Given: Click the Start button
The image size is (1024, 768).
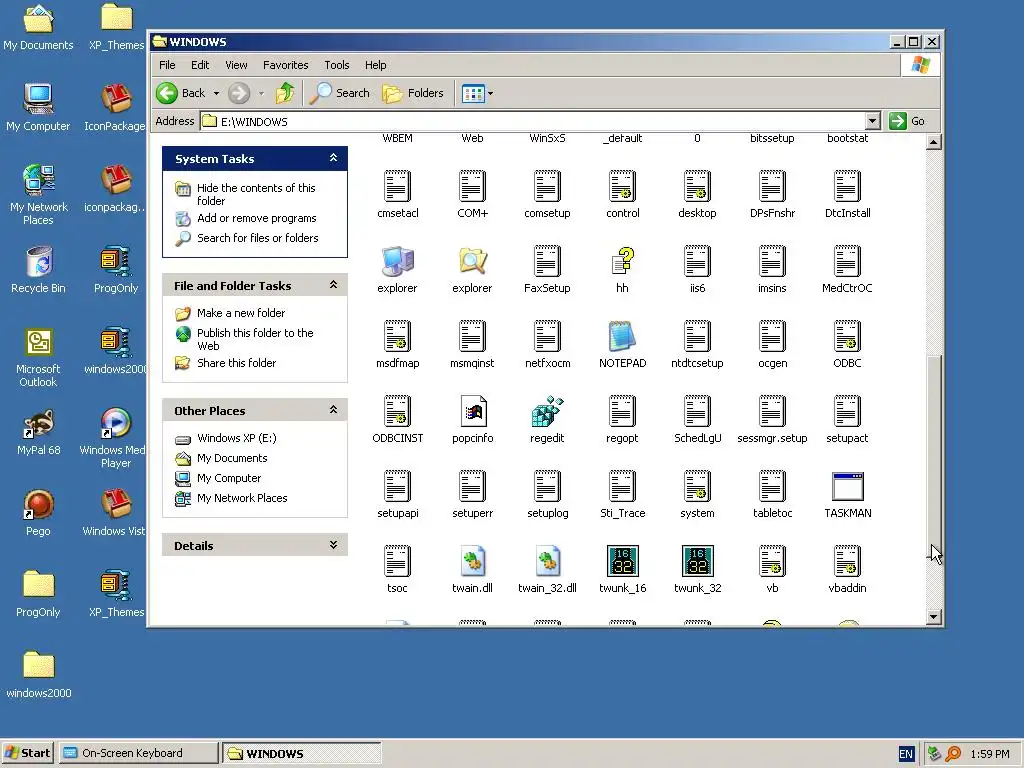Looking at the screenshot, I should click(27, 753).
